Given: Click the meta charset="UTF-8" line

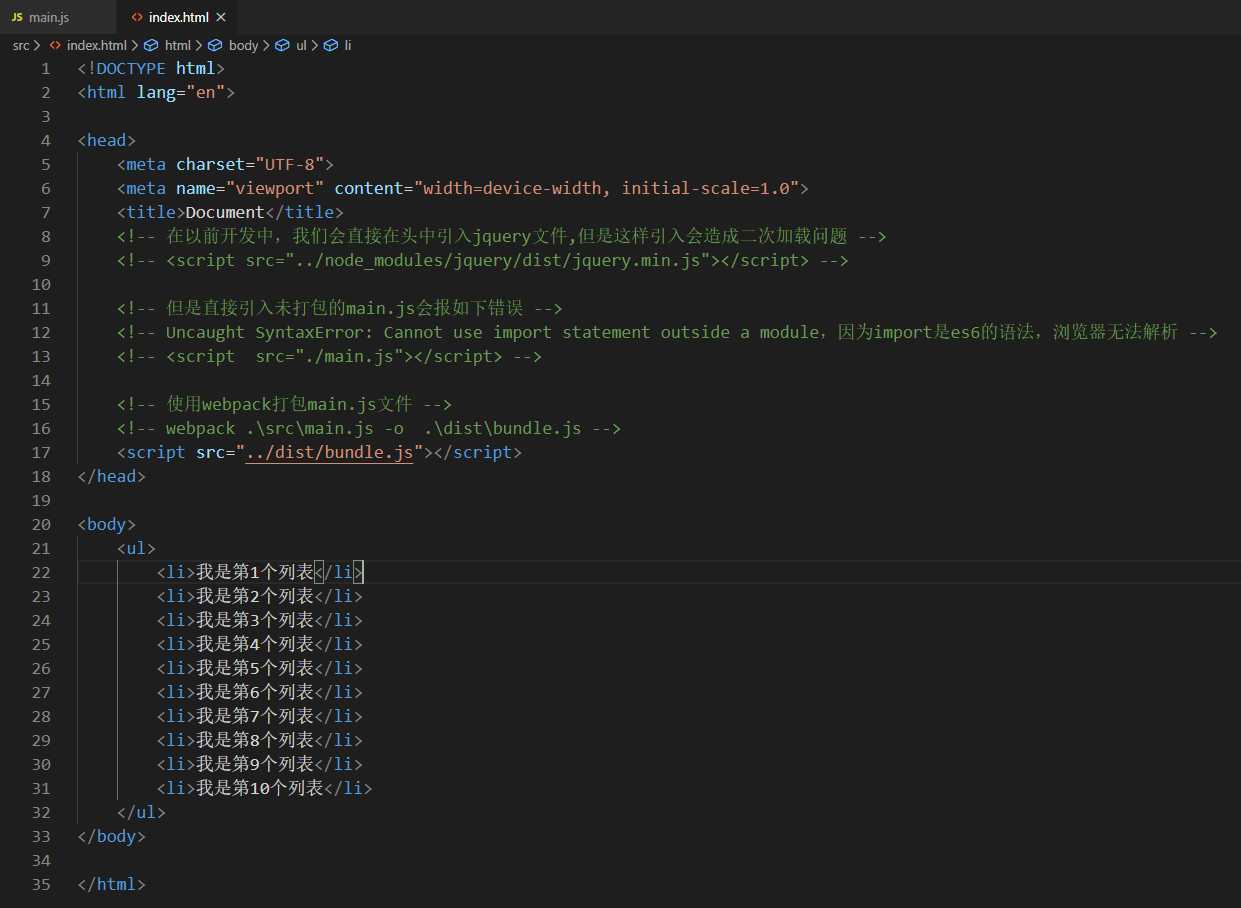Looking at the screenshot, I should tap(225, 164).
